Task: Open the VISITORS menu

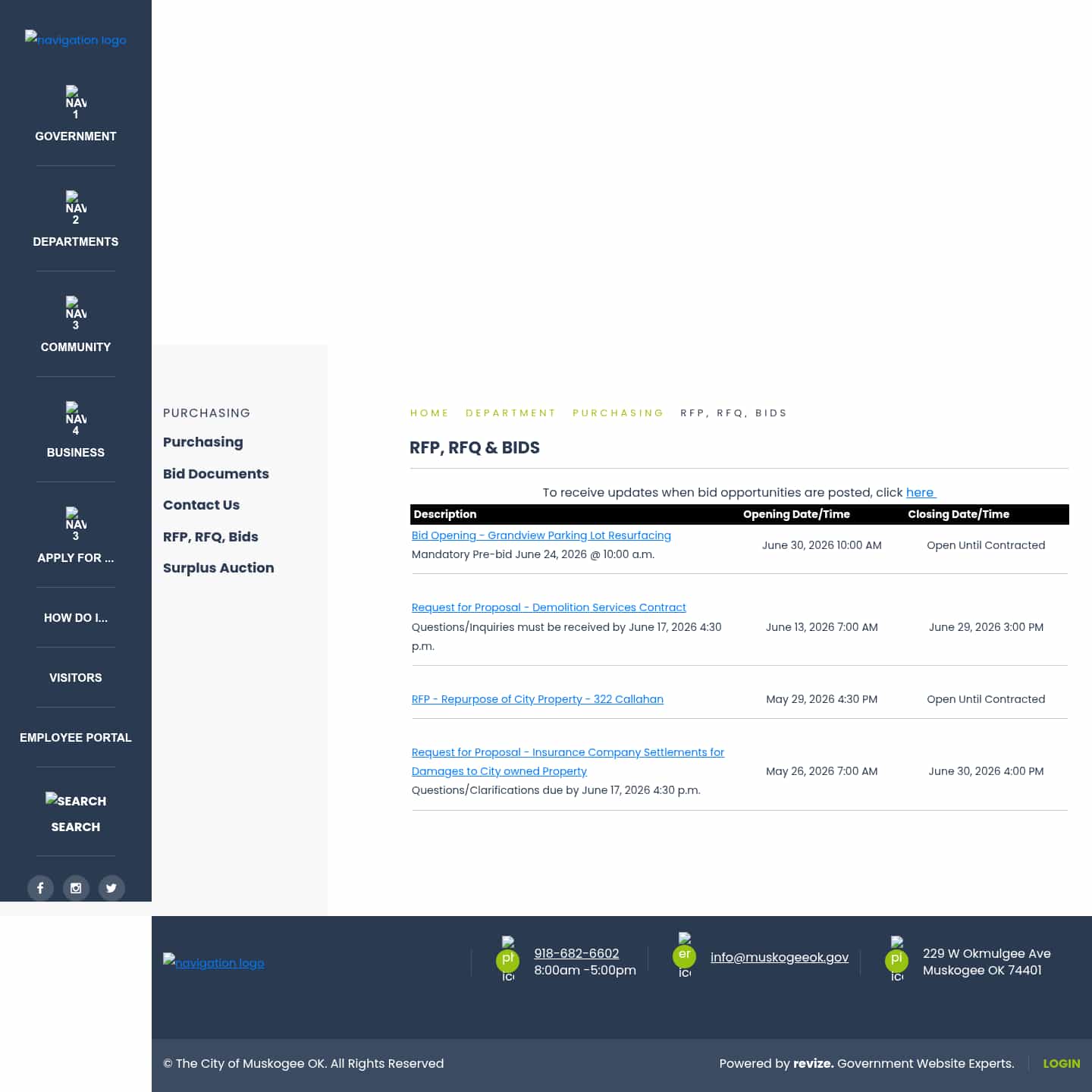Action: pyautogui.click(x=76, y=678)
